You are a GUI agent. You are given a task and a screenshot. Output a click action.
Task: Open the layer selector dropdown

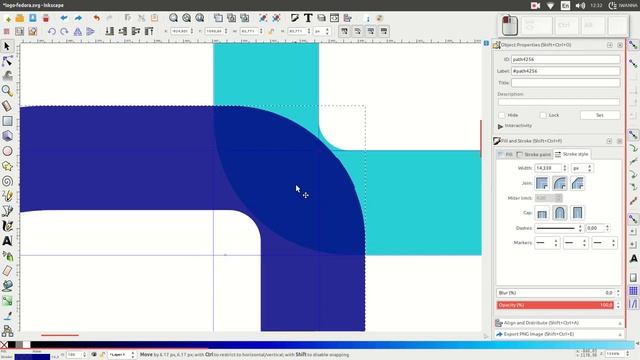point(122,355)
